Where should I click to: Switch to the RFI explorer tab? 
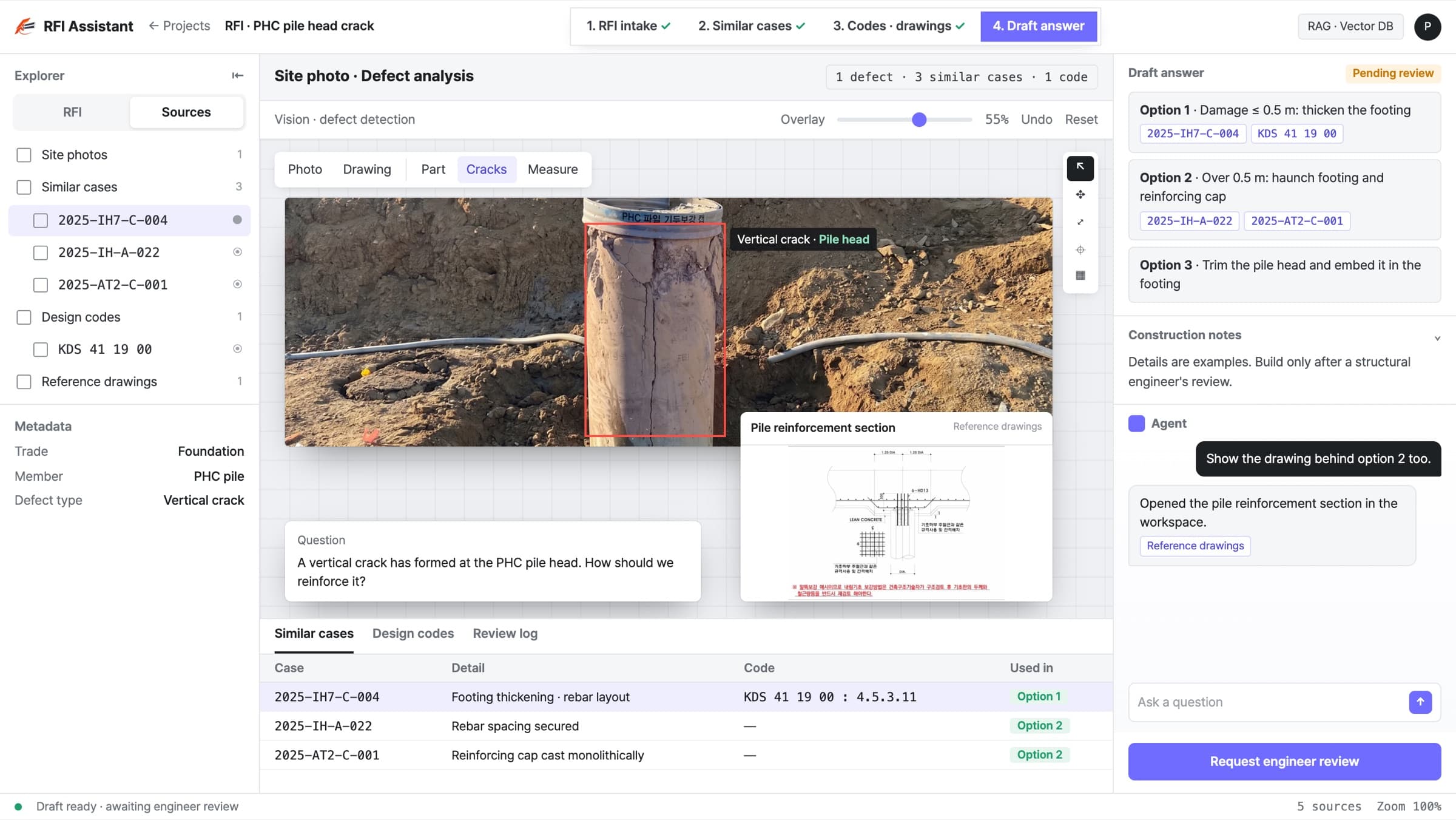[x=72, y=112]
